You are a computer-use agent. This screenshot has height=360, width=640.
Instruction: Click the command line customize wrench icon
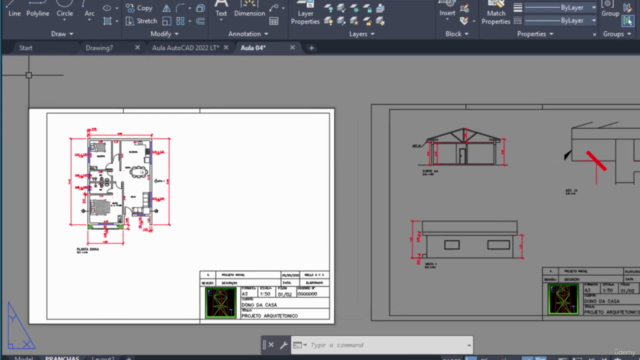(x=284, y=345)
